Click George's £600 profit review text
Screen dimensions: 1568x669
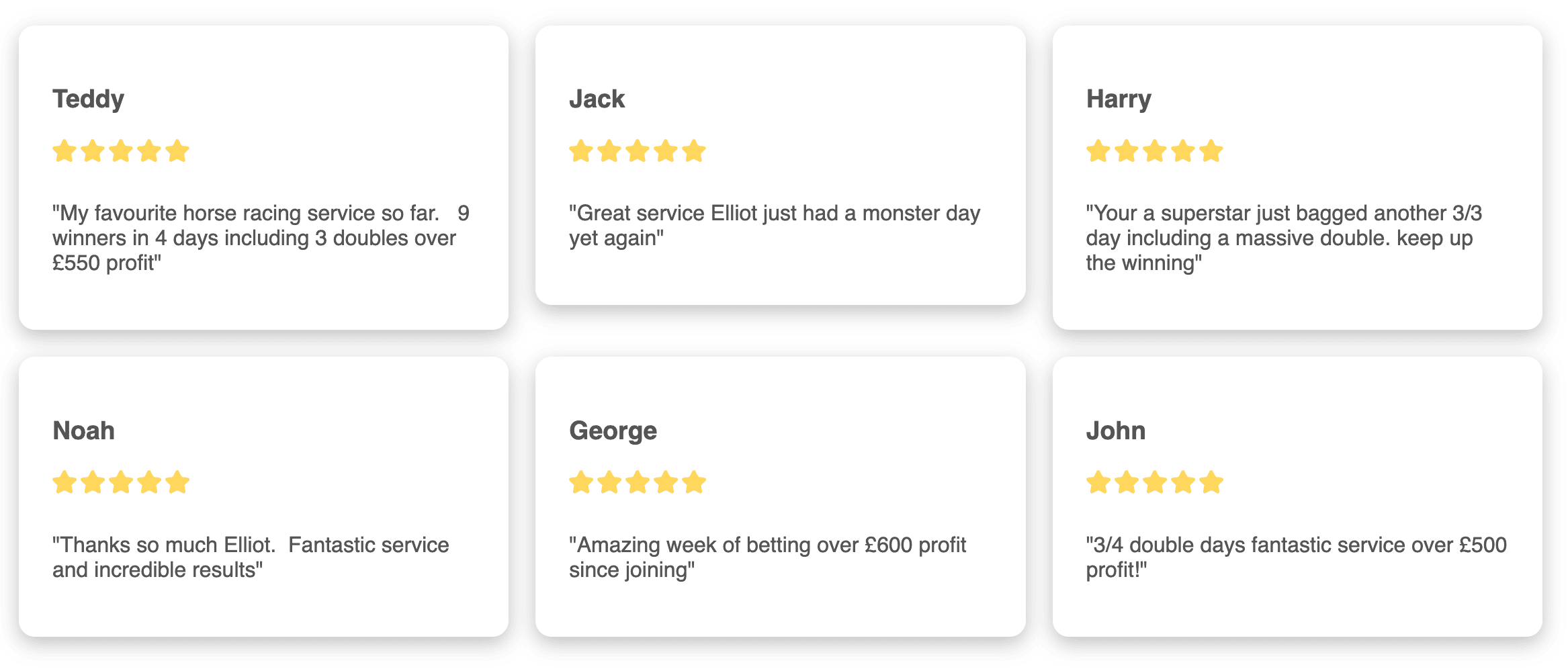coord(767,557)
